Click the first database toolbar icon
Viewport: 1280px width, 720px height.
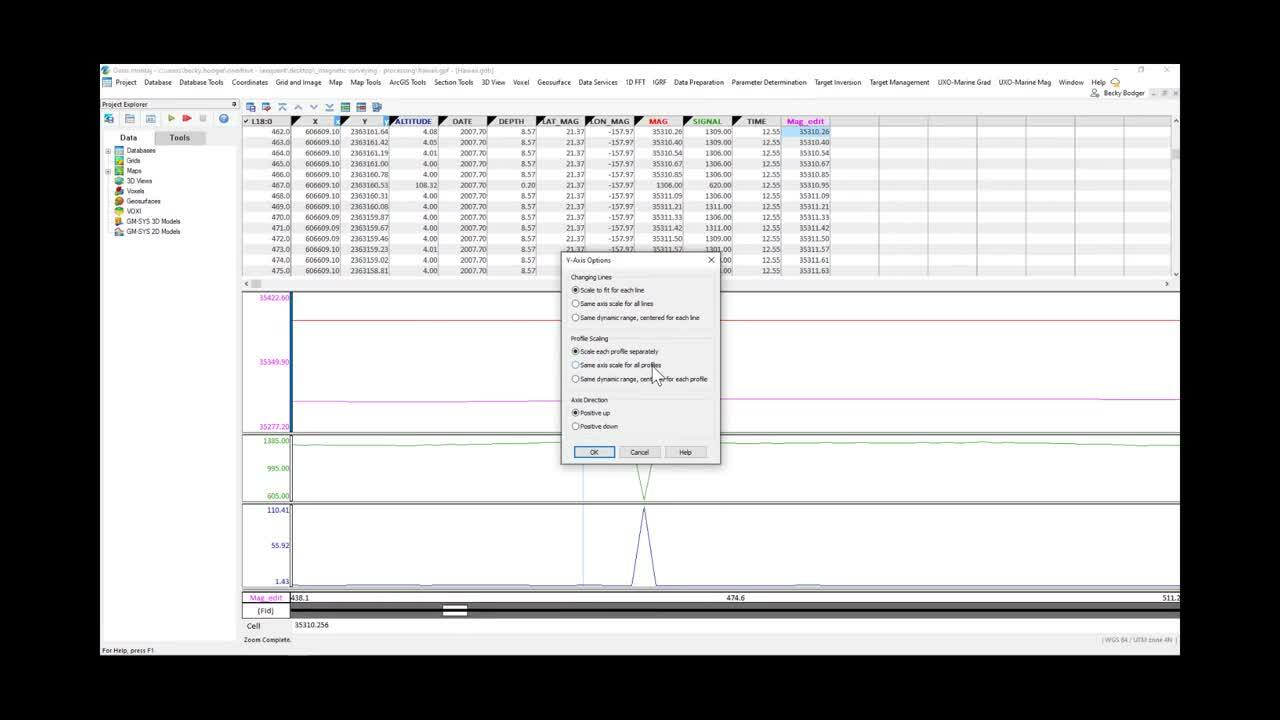click(x=251, y=107)
